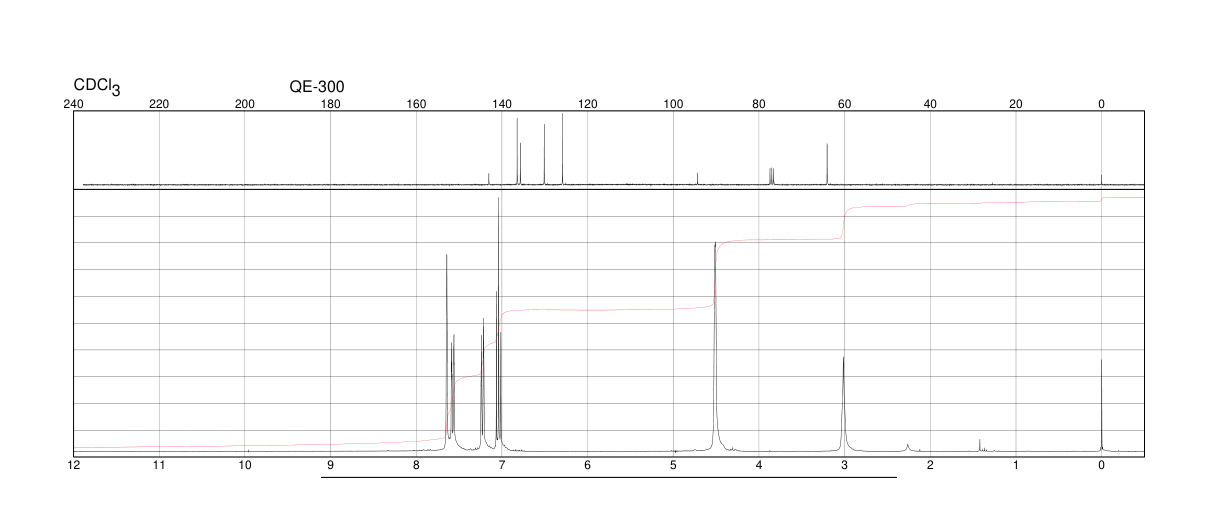Click the 1 ppm proton axis label
The height and width of the screenshot is (528, 1224).
(1016, 465)
